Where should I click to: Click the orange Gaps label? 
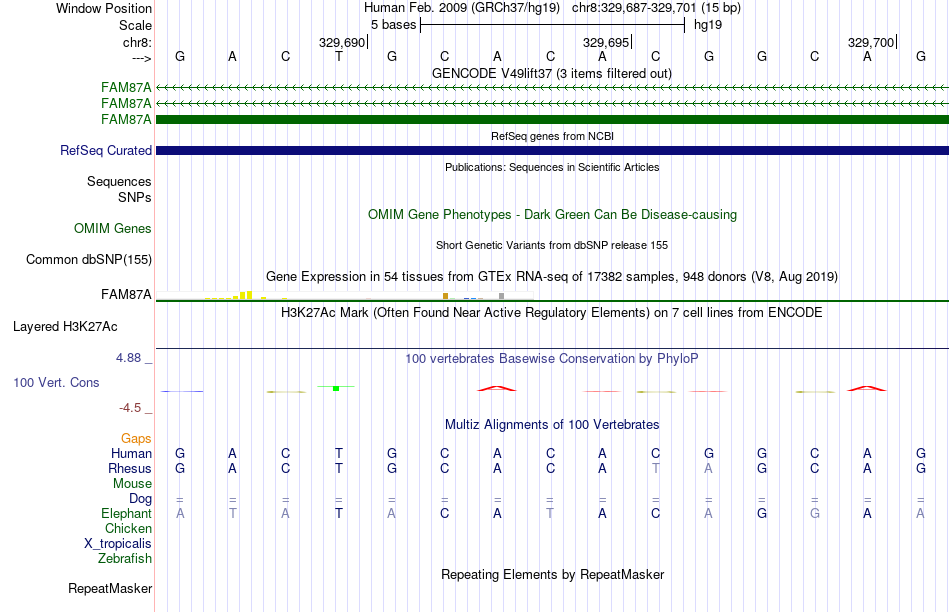(x=136, y=438)
